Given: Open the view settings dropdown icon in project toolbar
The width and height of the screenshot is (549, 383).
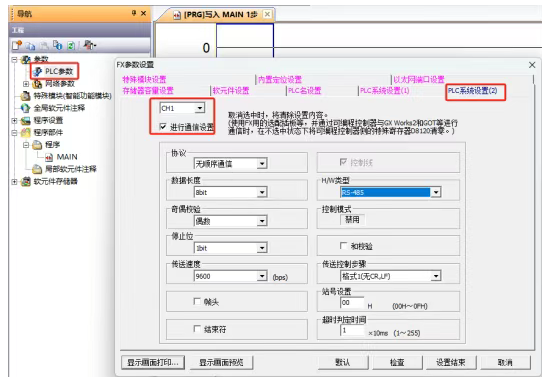Looking at the screenshot, I should [x=90, y=45].
